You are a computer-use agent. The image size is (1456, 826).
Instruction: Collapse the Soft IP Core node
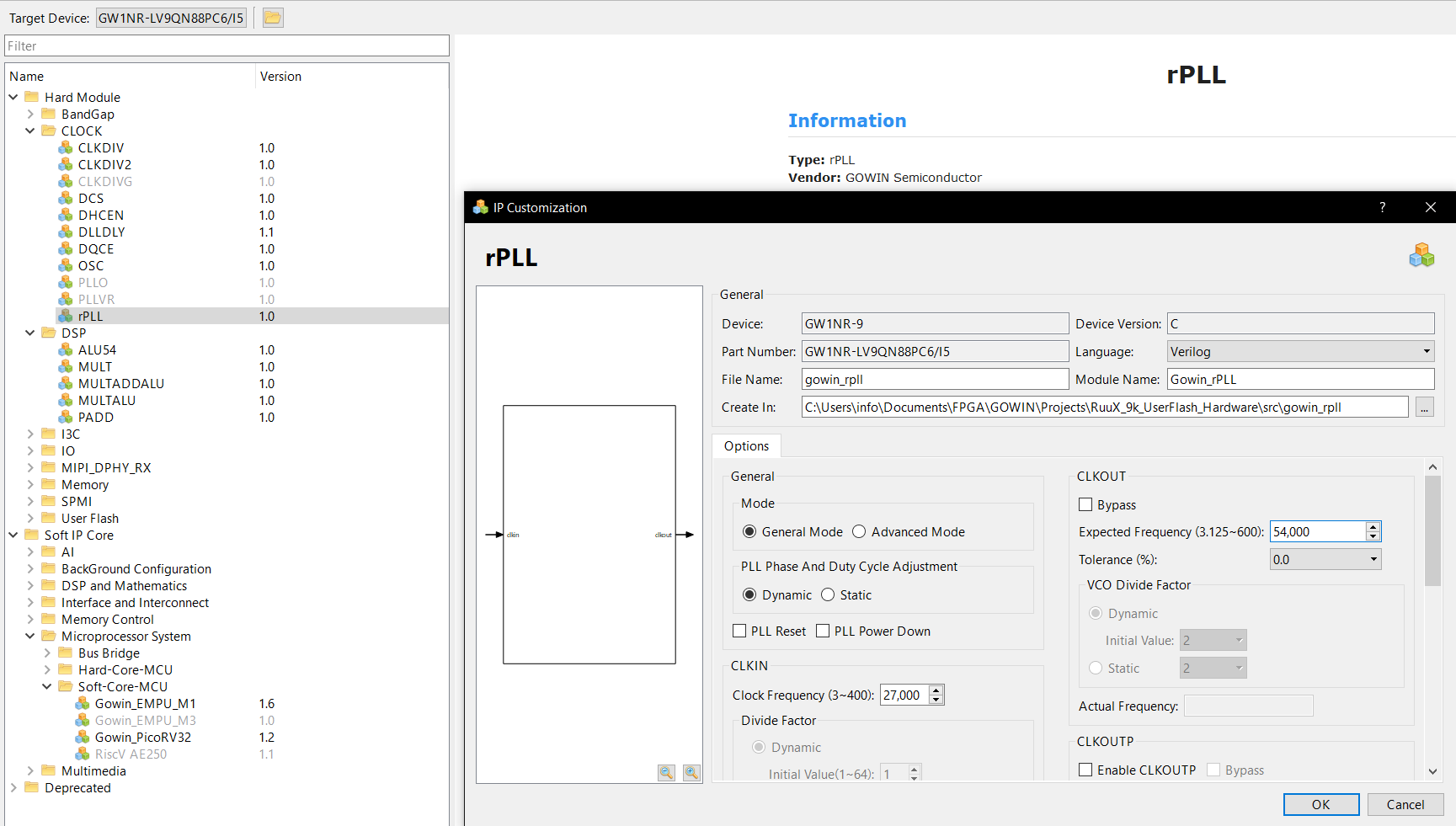(x=13, y=535)
